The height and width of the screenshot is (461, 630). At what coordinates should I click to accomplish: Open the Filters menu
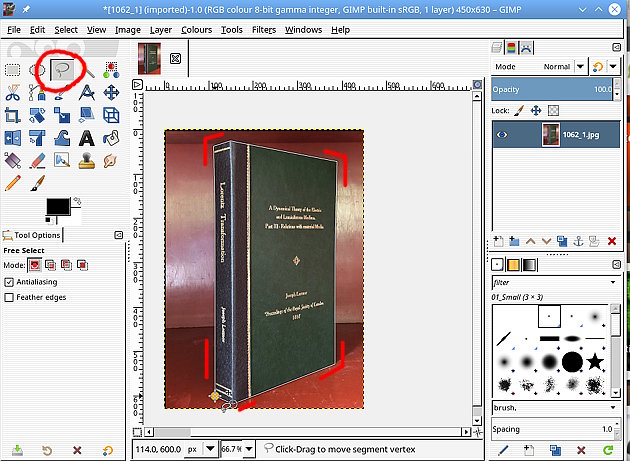coord(264,30)
